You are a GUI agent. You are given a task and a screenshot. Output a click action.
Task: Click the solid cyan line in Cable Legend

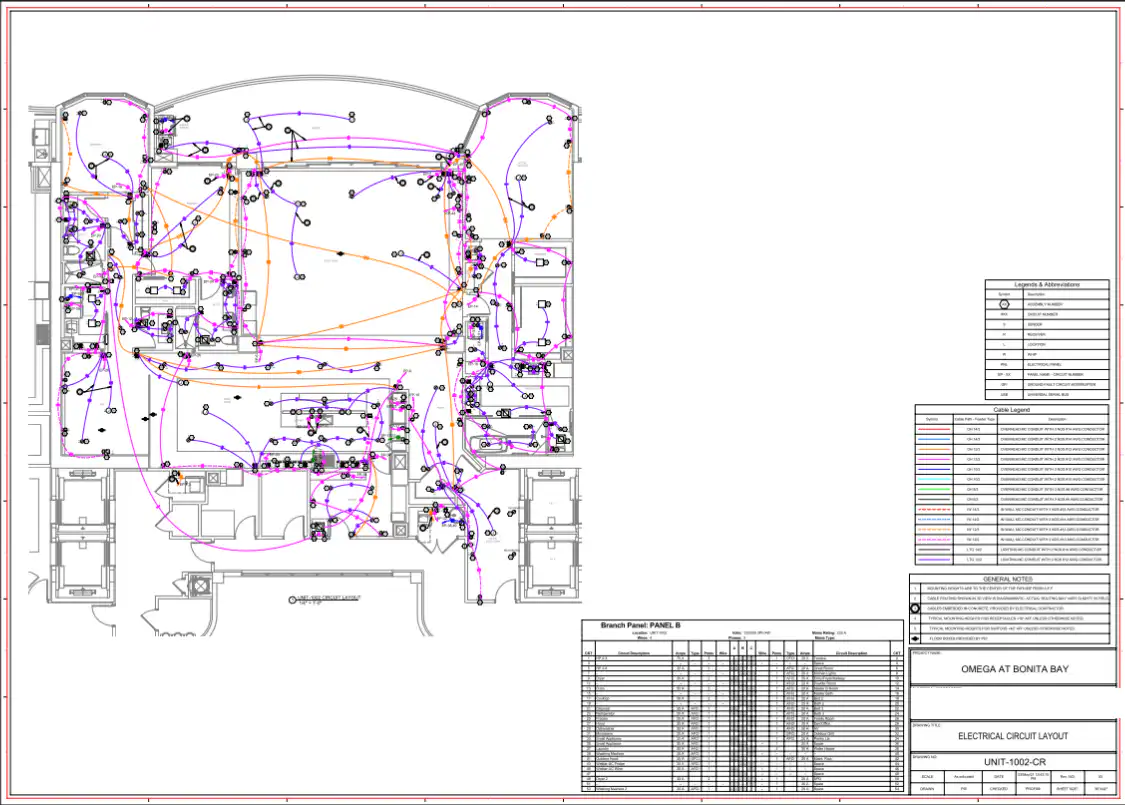coord(934,479)
